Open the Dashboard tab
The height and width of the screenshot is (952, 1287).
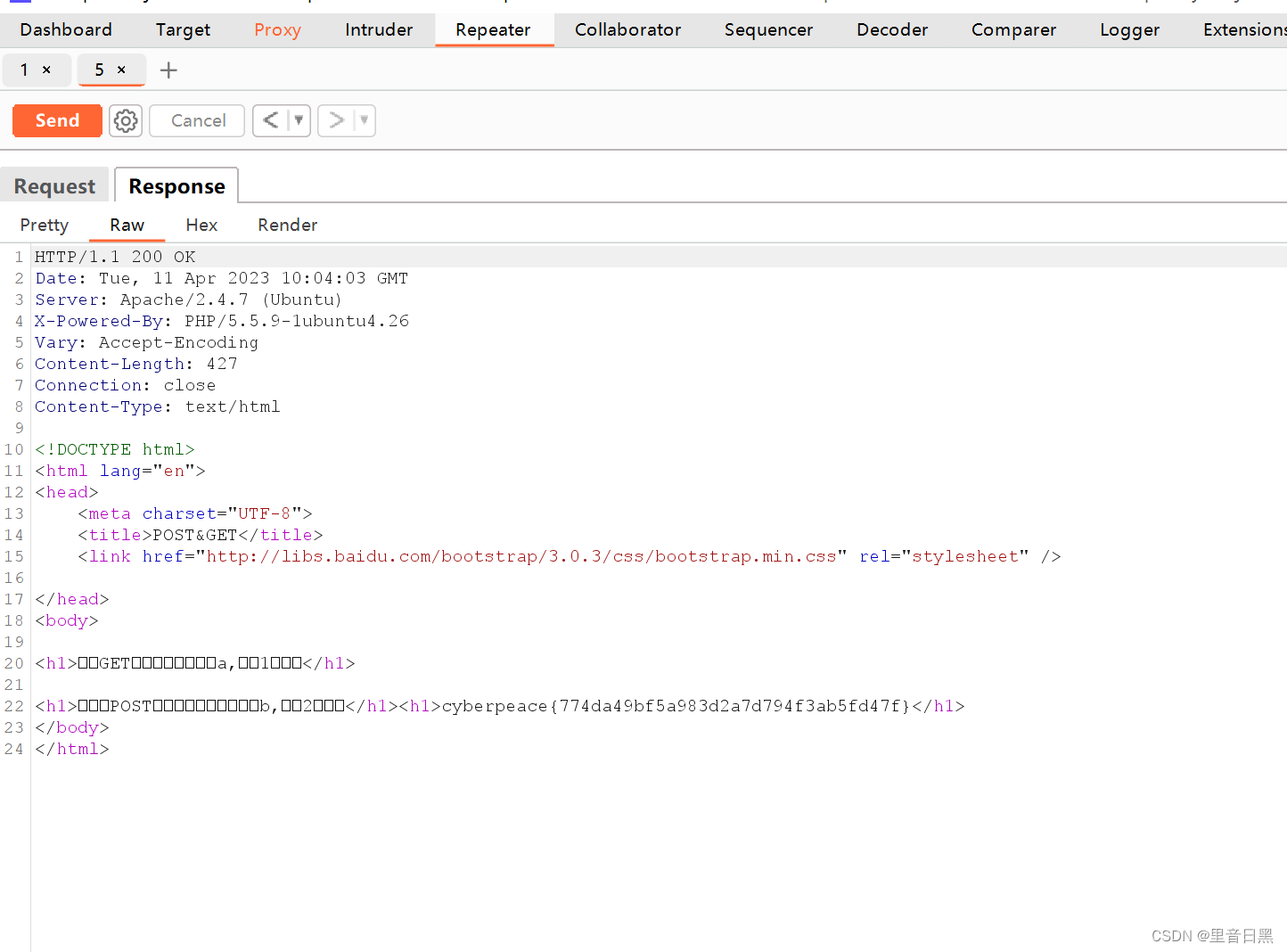[66, 29]
